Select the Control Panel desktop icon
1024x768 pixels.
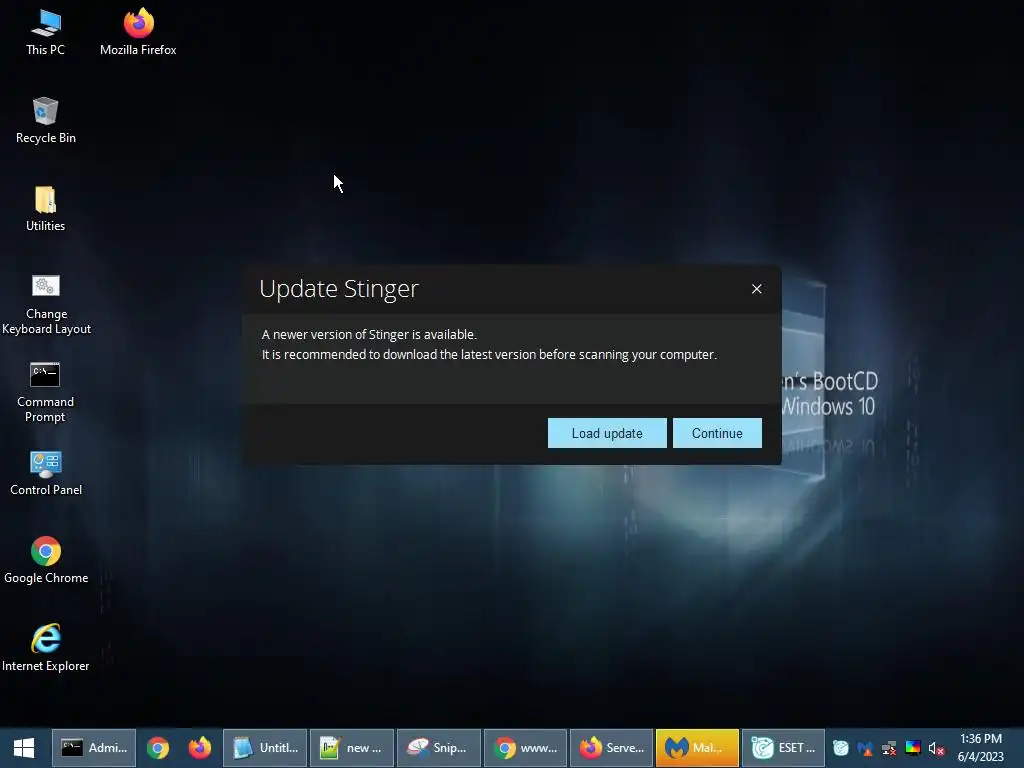(x=46, y=473)
